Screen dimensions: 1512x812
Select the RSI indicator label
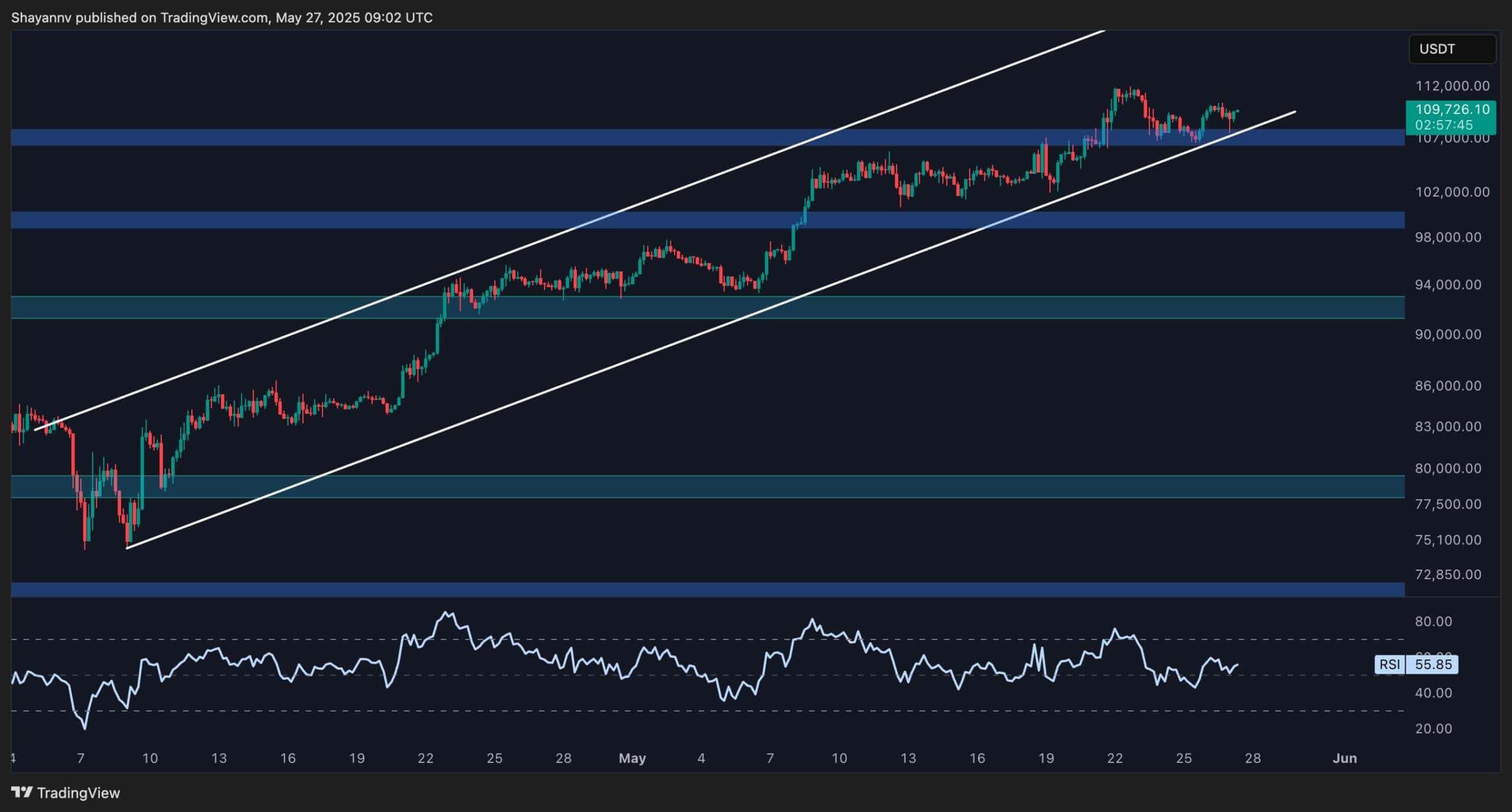pos(1389,664)
